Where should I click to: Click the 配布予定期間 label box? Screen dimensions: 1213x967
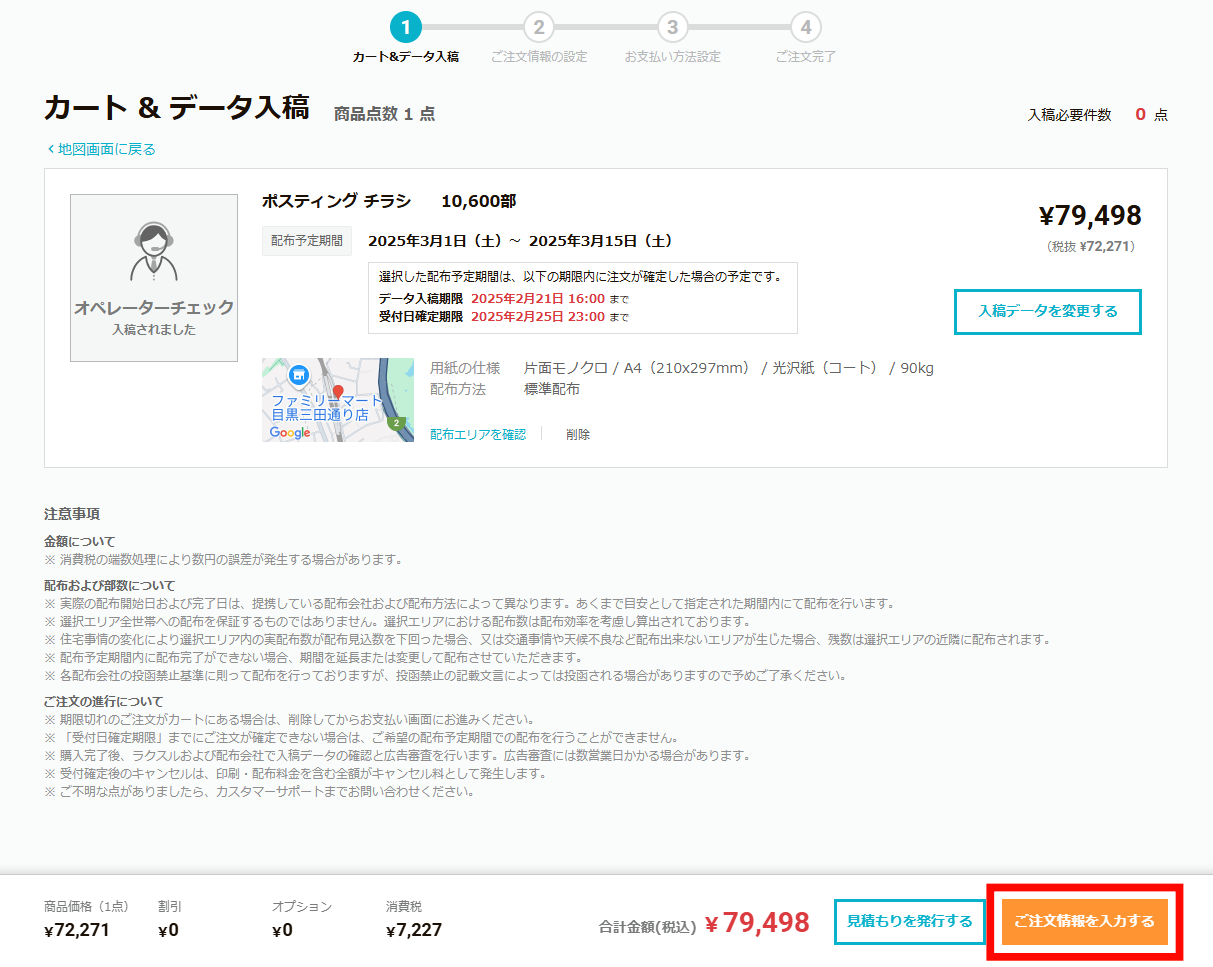coord(307,240)
